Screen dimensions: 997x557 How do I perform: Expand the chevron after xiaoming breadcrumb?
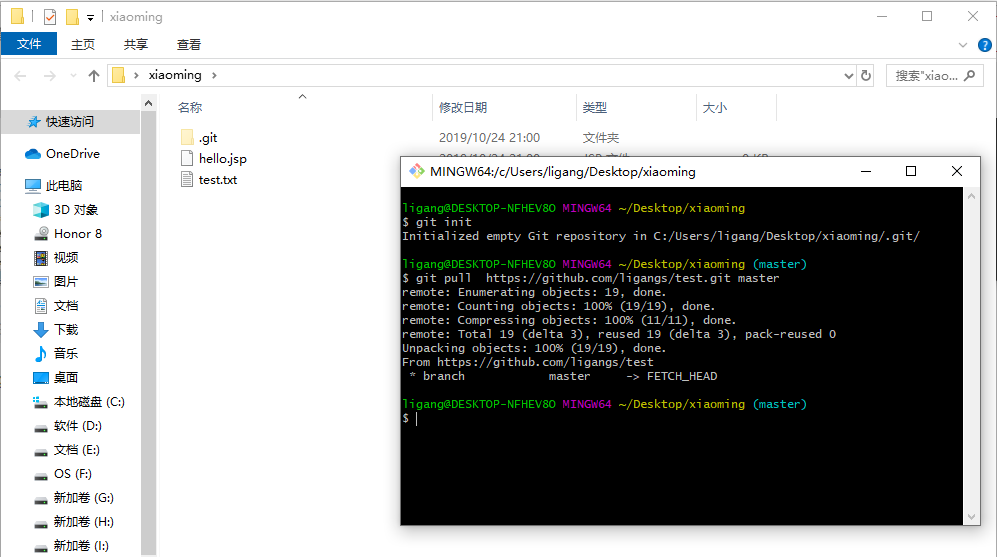[214, 75]
